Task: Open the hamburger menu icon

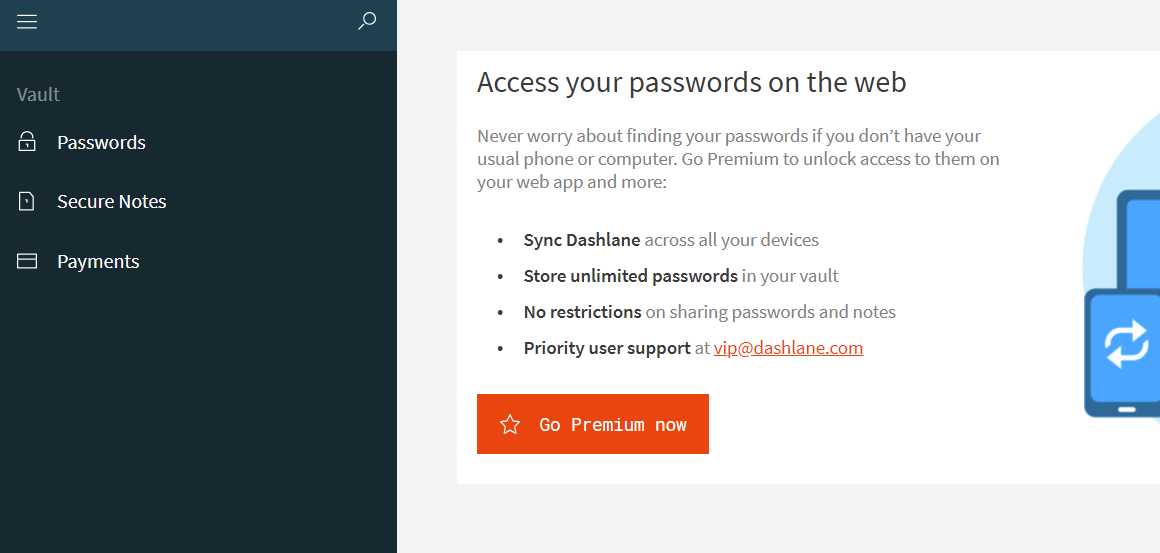Action: coord(27,22)
